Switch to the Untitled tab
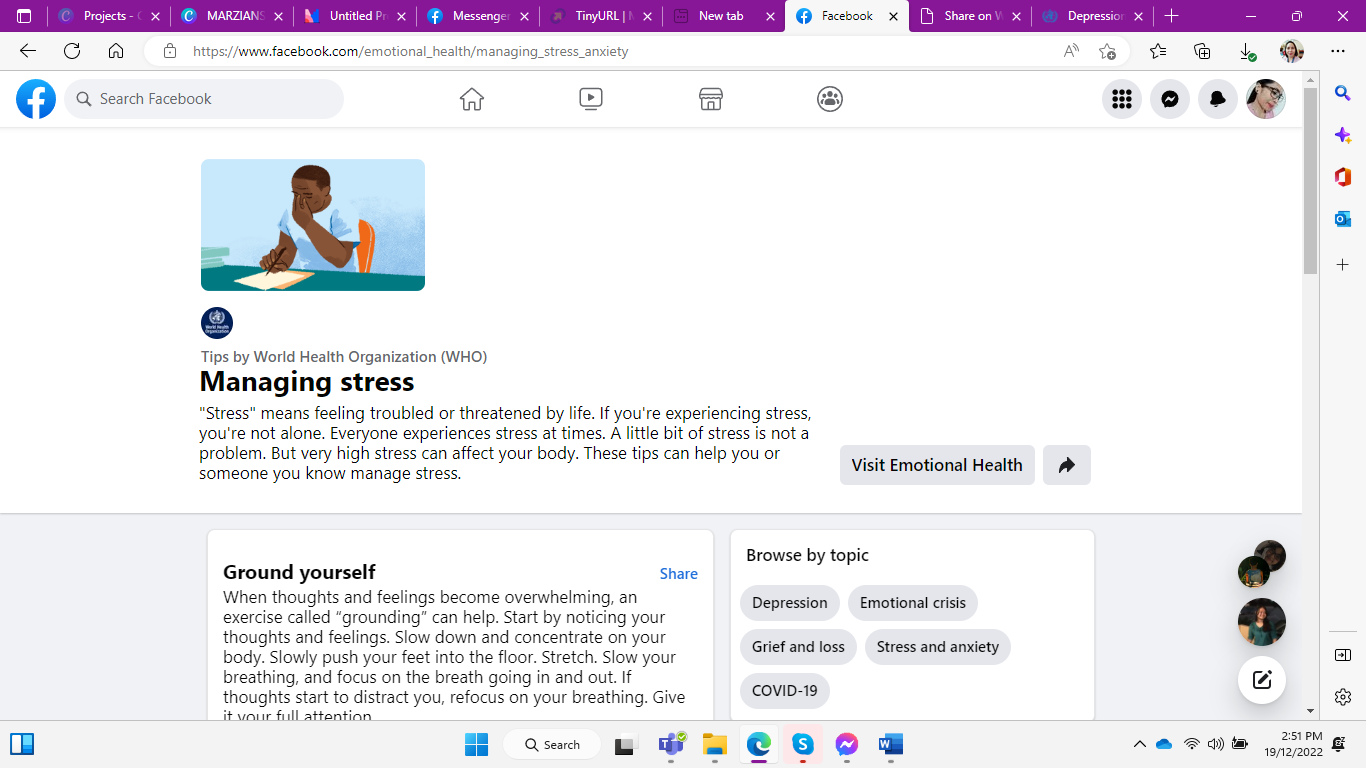1366x768 pixels. pyautogui.click(x=355, y=16)
